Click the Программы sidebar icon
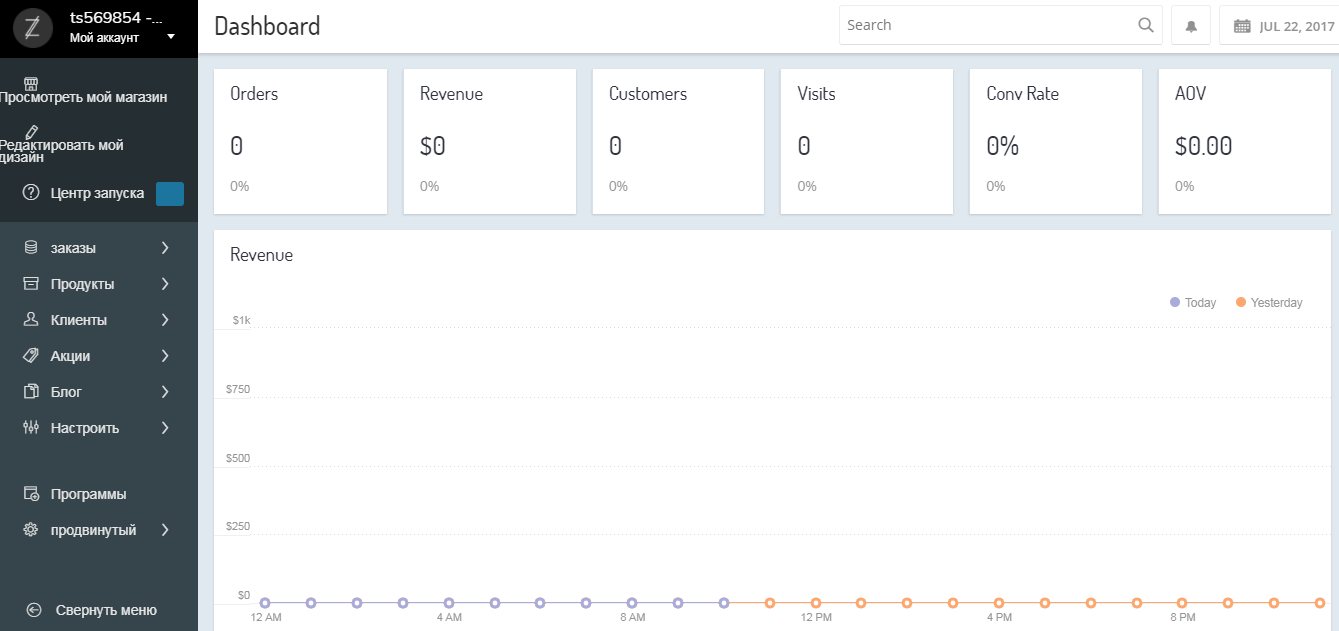Viewport: 1339px width, 631px height. 31,494
